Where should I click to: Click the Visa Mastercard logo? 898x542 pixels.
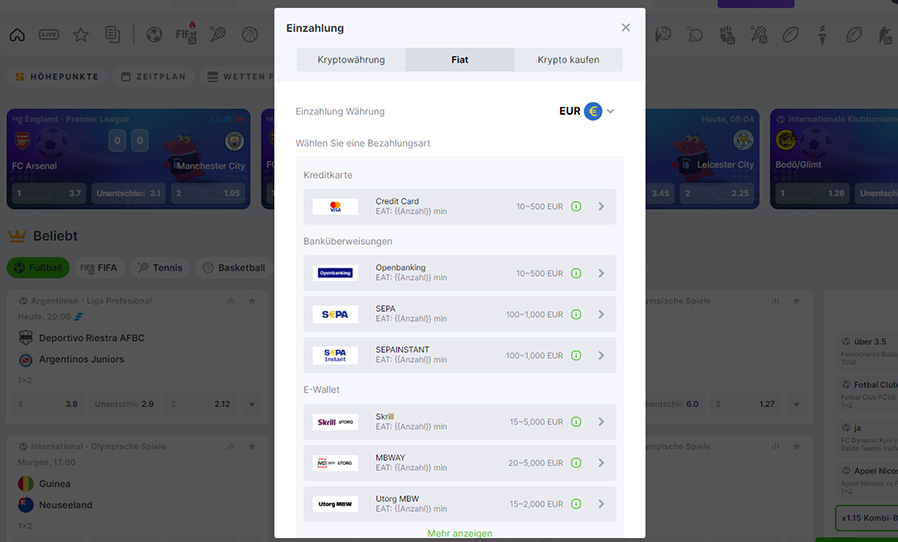coord(335,206)
